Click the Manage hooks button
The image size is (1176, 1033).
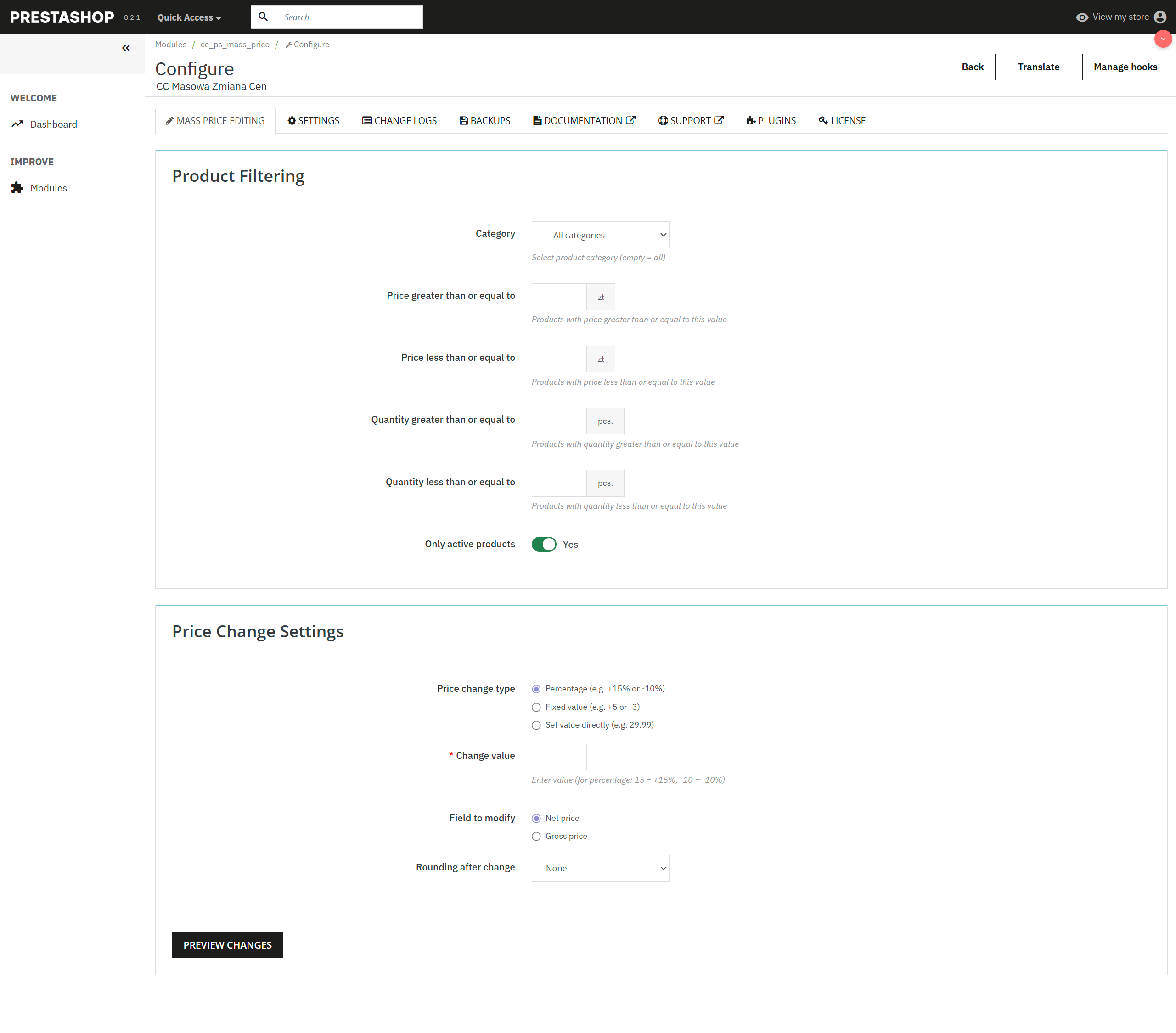coord(1125,67)
